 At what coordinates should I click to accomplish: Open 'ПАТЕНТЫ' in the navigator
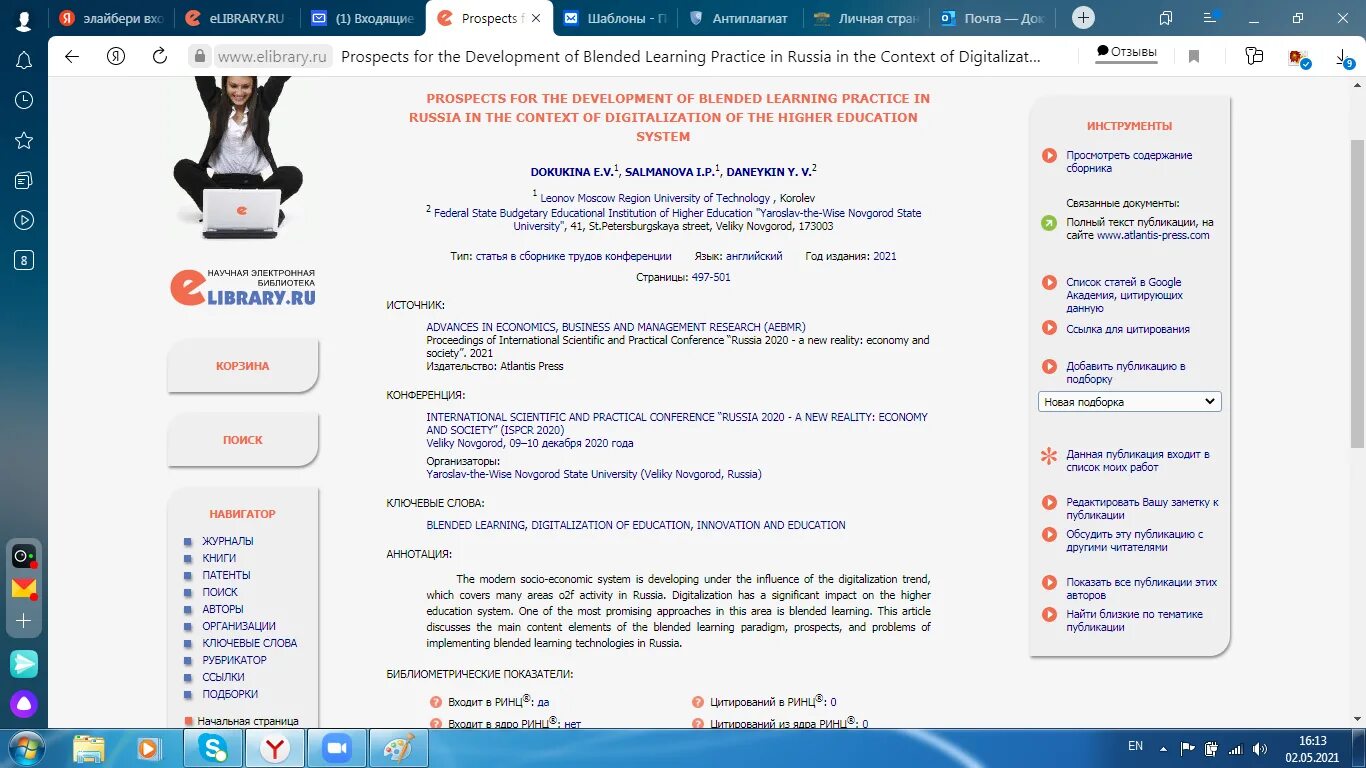pos(226,575)
